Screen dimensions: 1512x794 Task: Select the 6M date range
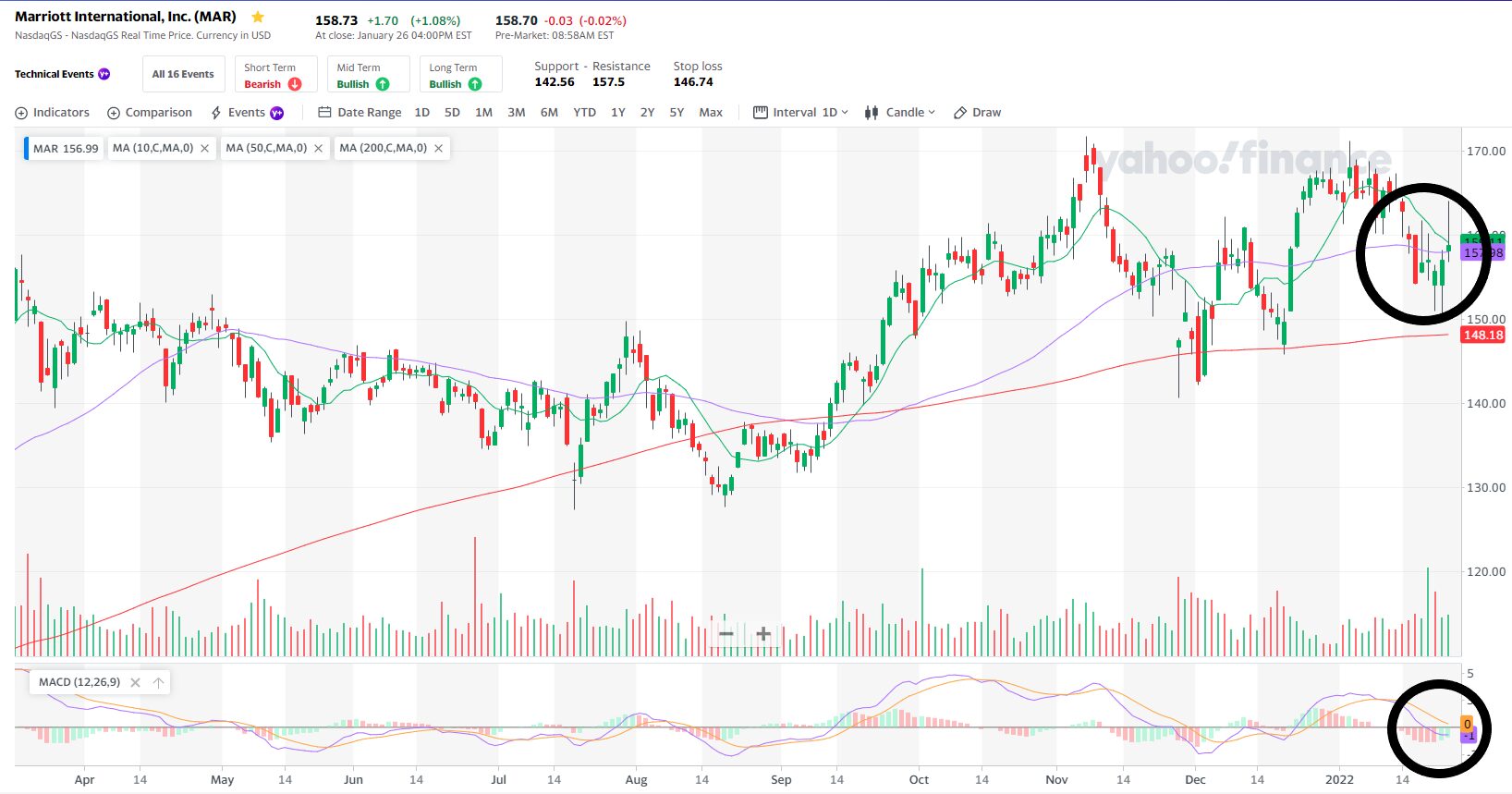(x=549, y=113)
